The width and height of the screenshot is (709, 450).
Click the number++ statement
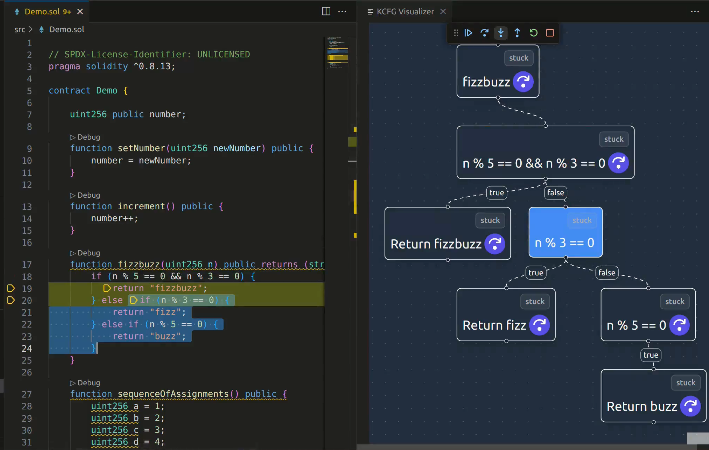coord(115,218)
